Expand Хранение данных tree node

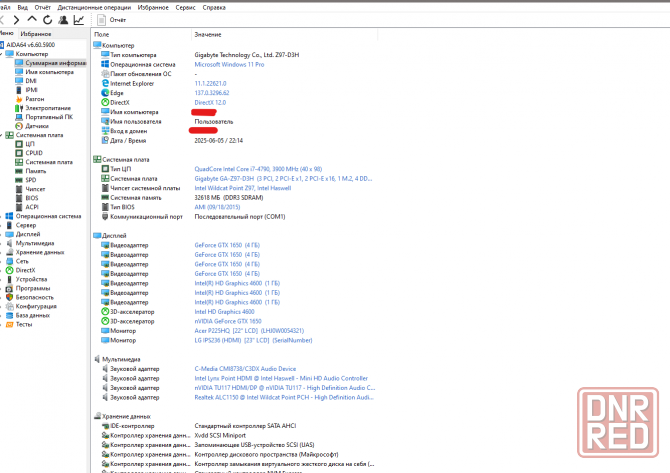[x=1, y=252]
